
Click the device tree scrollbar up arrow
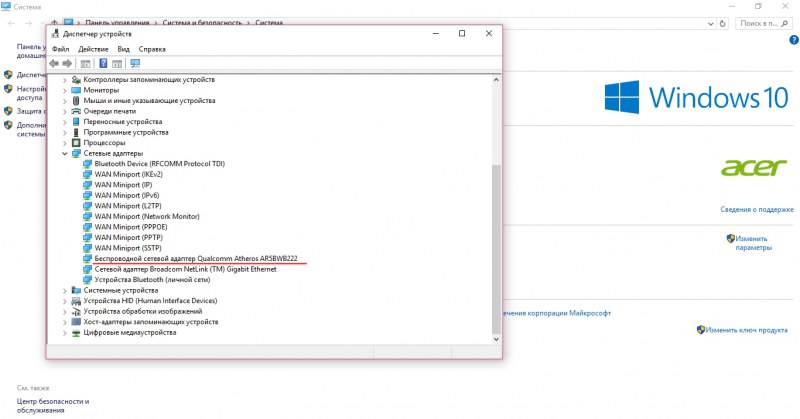(x=496, y=80)
